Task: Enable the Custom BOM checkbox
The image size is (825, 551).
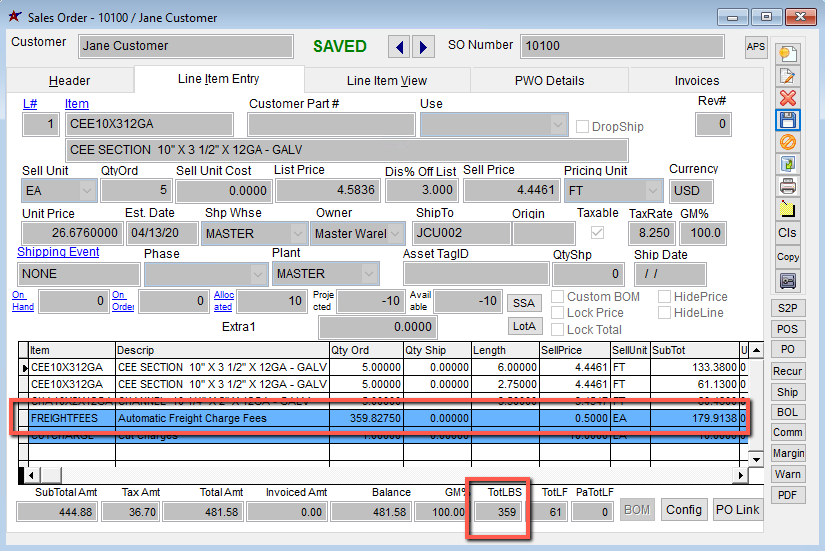Action: point(557,297)
